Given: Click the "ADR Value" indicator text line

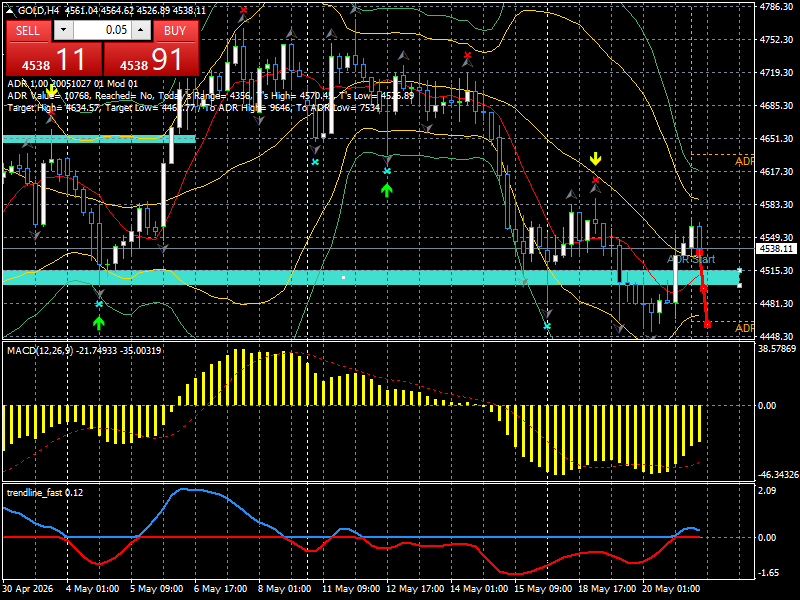Looking at the screenshot, I should 211,96.
